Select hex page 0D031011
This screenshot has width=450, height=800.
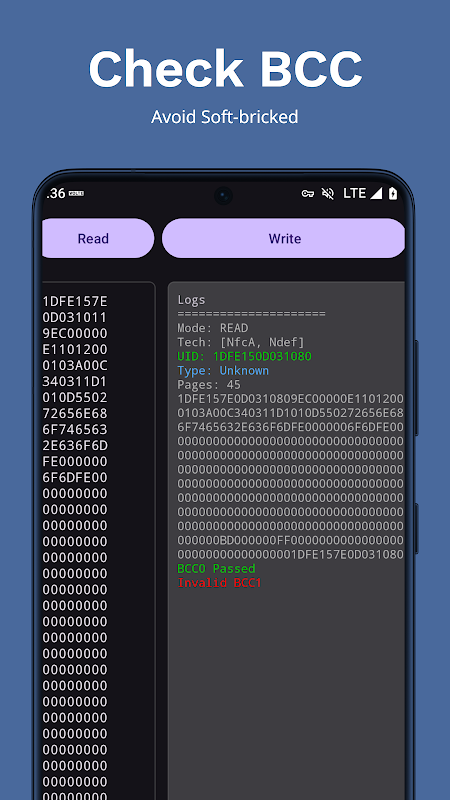point(75,317)
